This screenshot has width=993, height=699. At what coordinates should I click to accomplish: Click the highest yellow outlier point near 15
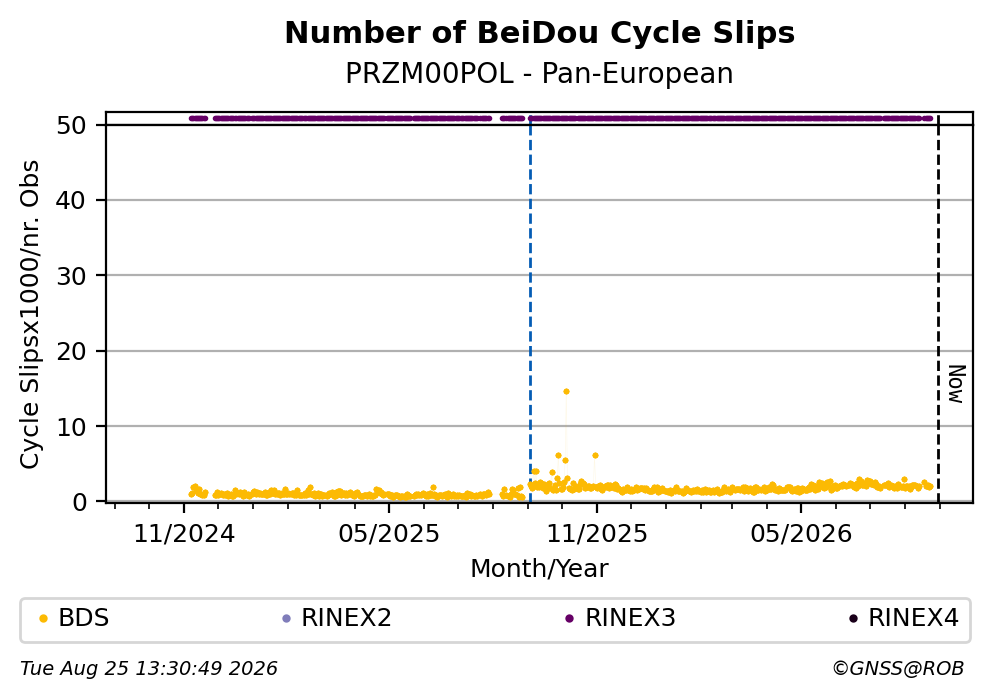click(566, 392)
